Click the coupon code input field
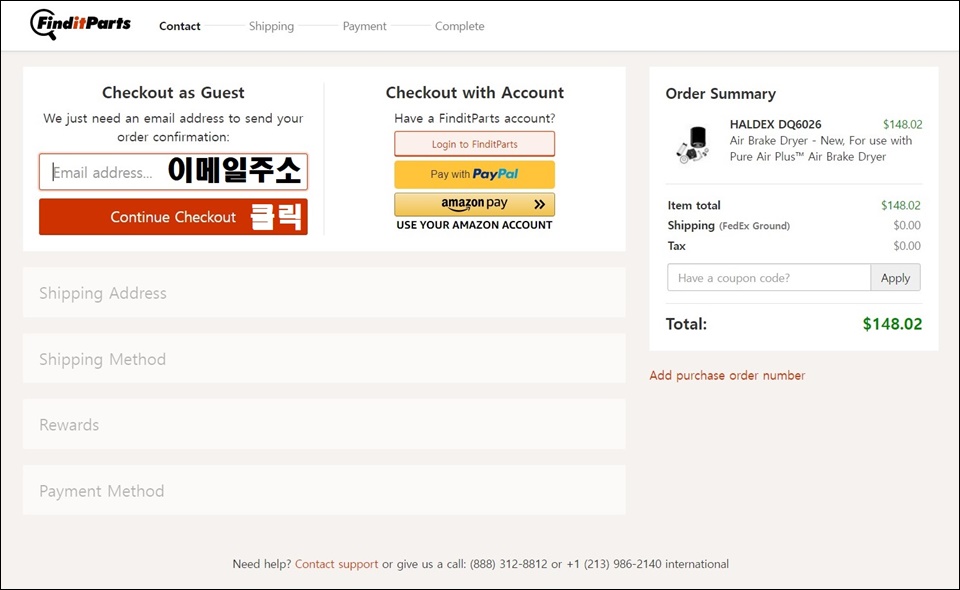 coord(769,277)
